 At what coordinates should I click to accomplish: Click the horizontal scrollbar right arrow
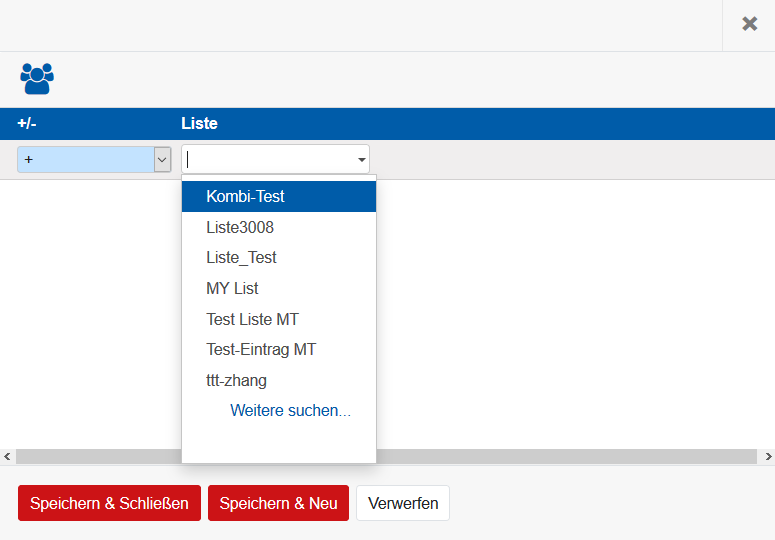click(x=768, y=457)
